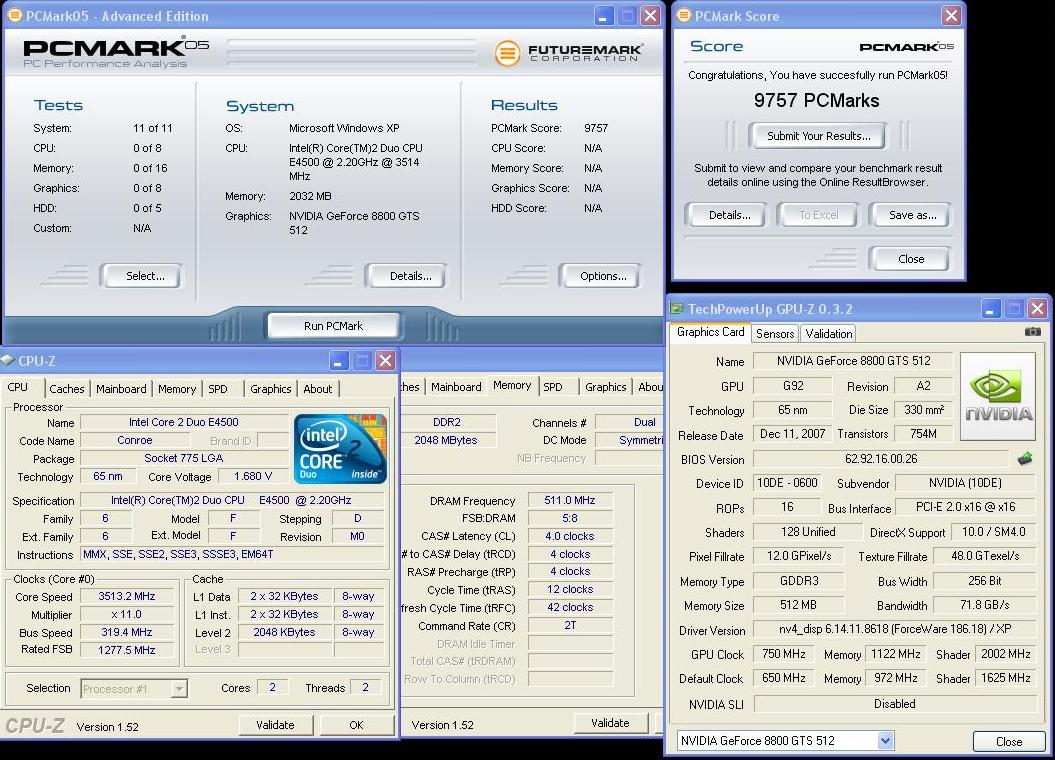
Task: Click the Code Name value Conroe
Action: click(x=135, y=441)
